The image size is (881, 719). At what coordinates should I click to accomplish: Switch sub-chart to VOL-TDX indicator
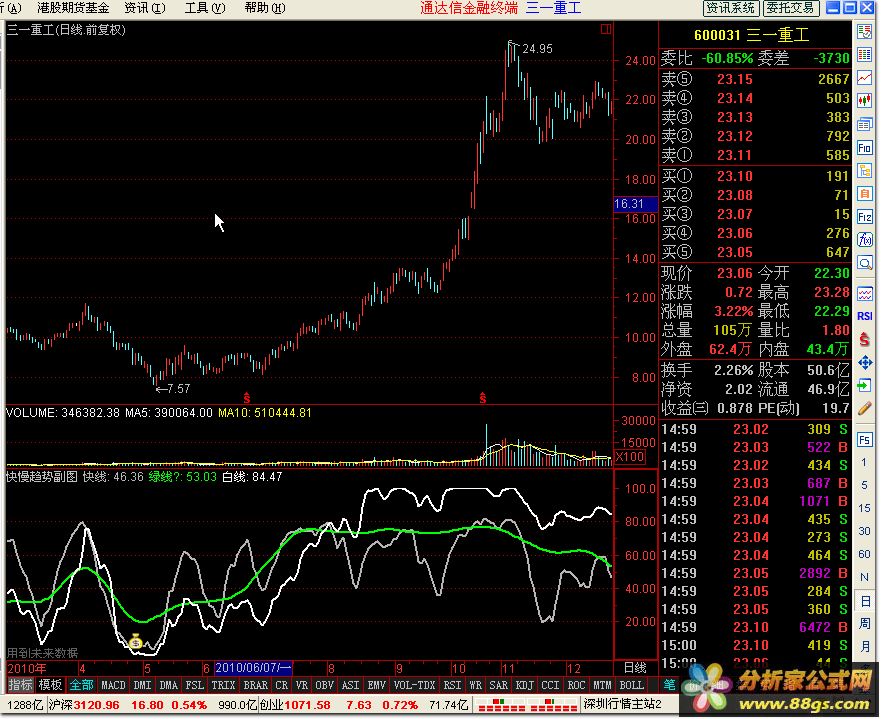click(414, 685)
